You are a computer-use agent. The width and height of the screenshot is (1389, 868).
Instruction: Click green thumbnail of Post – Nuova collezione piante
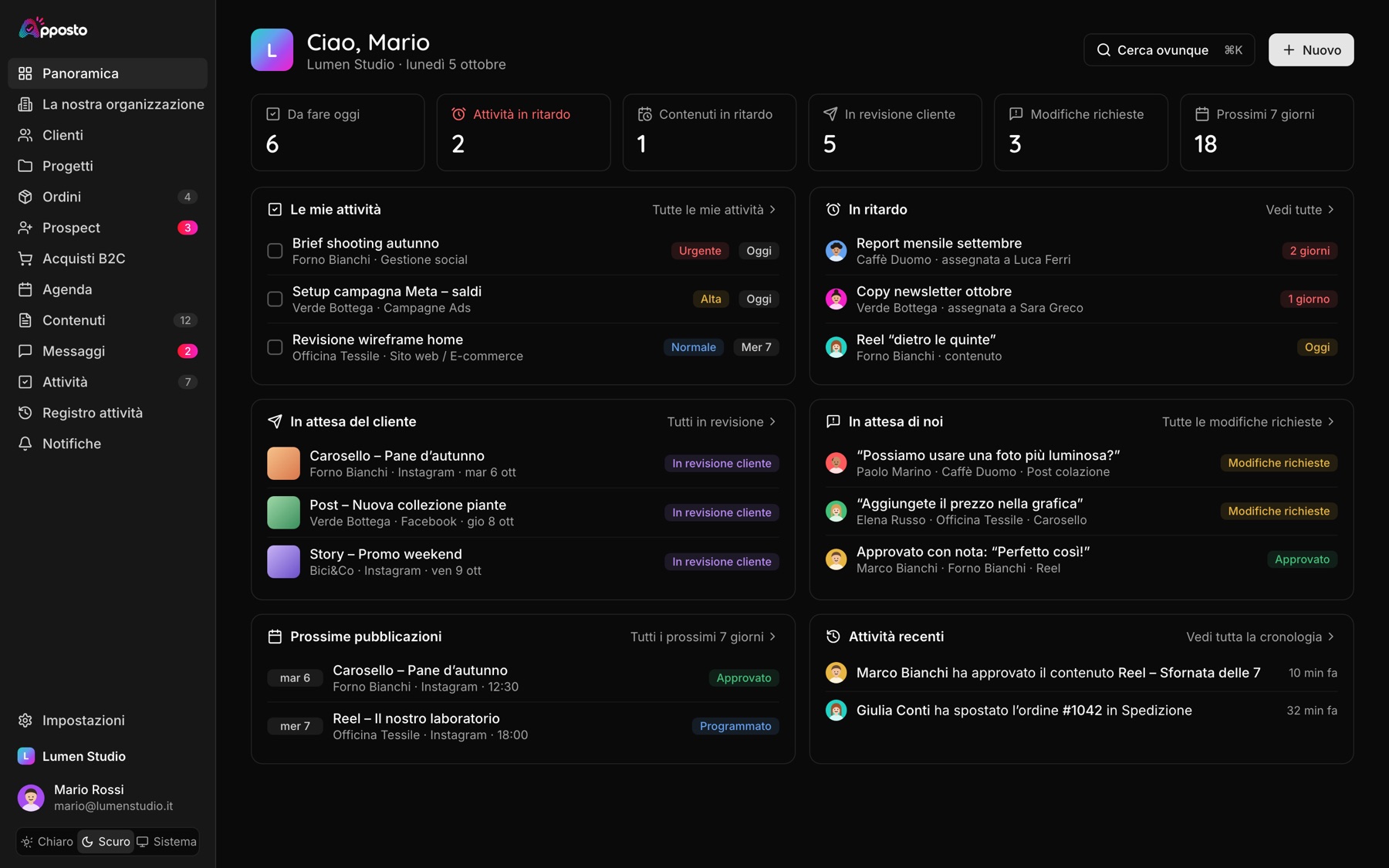coord(283,513)
